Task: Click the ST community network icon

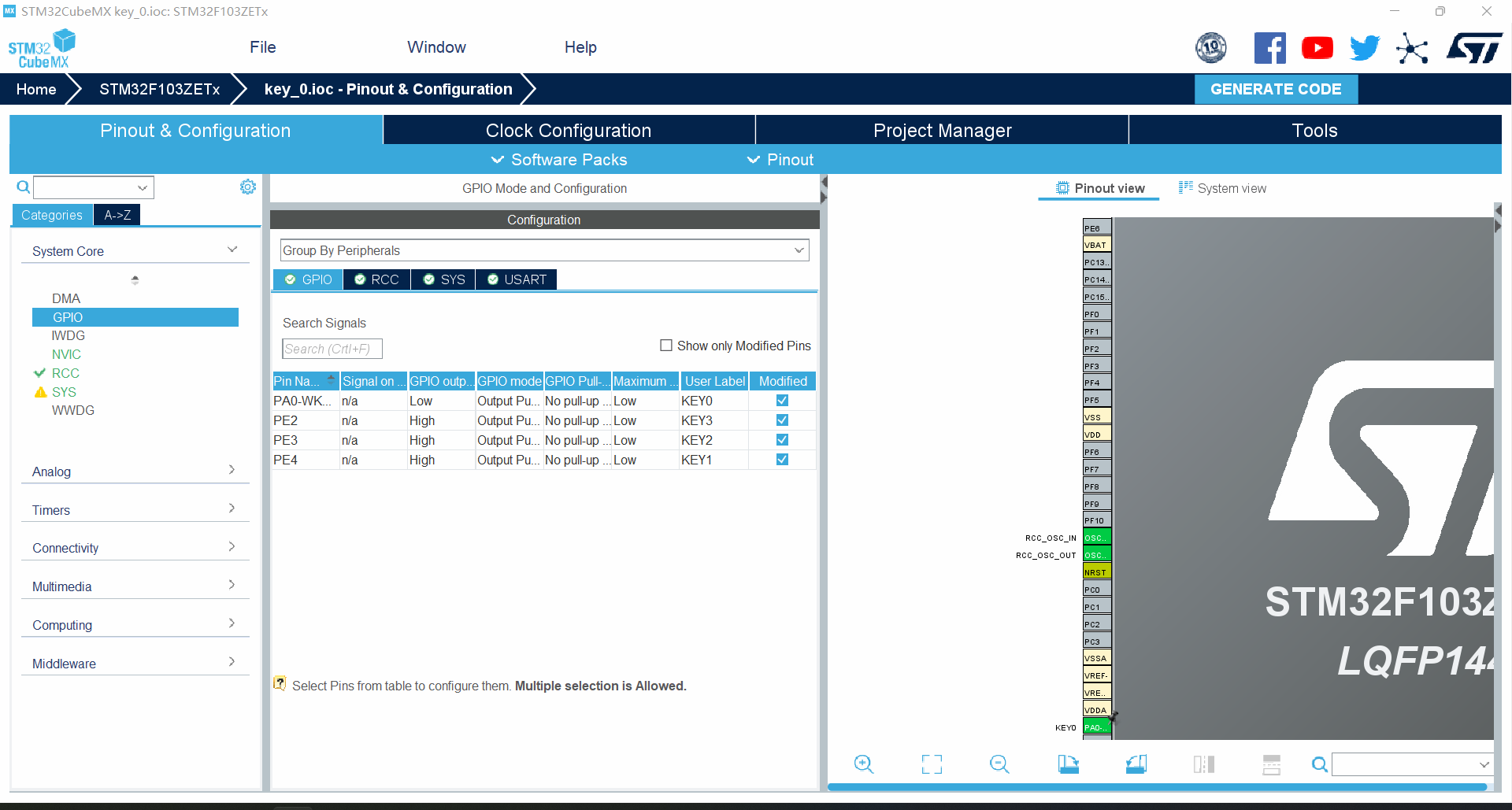Action: [1412, 49]
